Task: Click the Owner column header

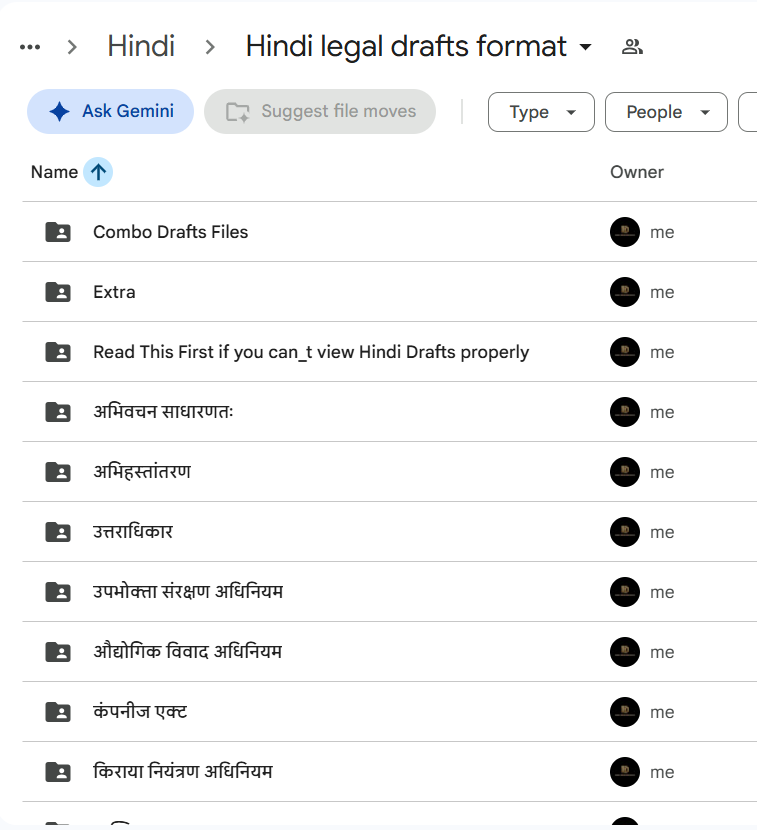Action: pyautogui.click(x=636, y=172)
